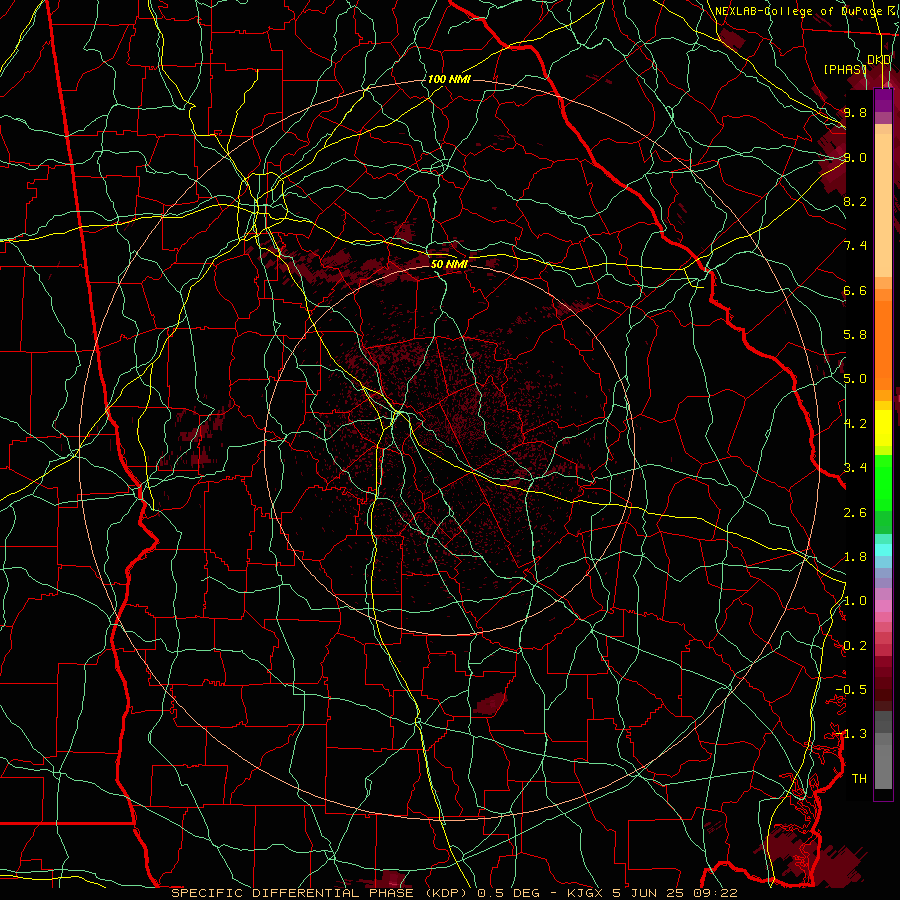Pick the purple top band of color scale
Viewport: 900px width, 900px height.
click(883, 100)
